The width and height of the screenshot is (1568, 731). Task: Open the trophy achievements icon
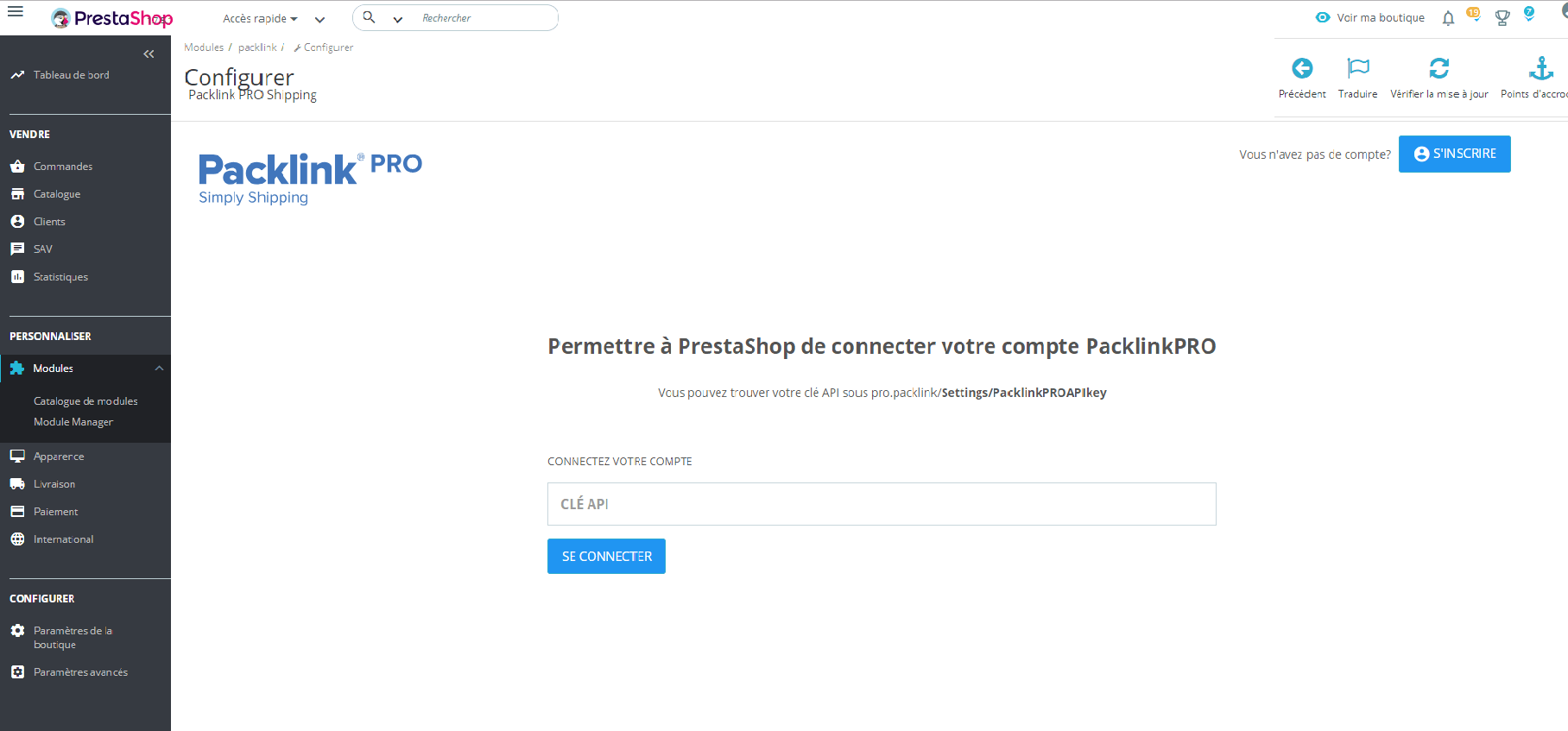pos(1502,17)
